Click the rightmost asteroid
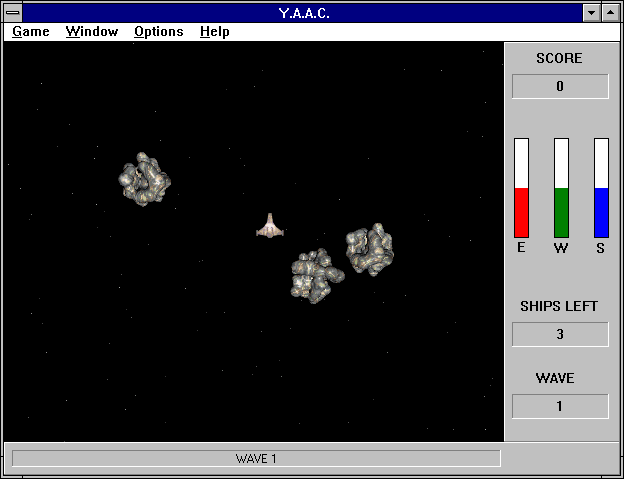Image resolution: width=624 pixels, height=479 pixels. [x=370, y=249]
